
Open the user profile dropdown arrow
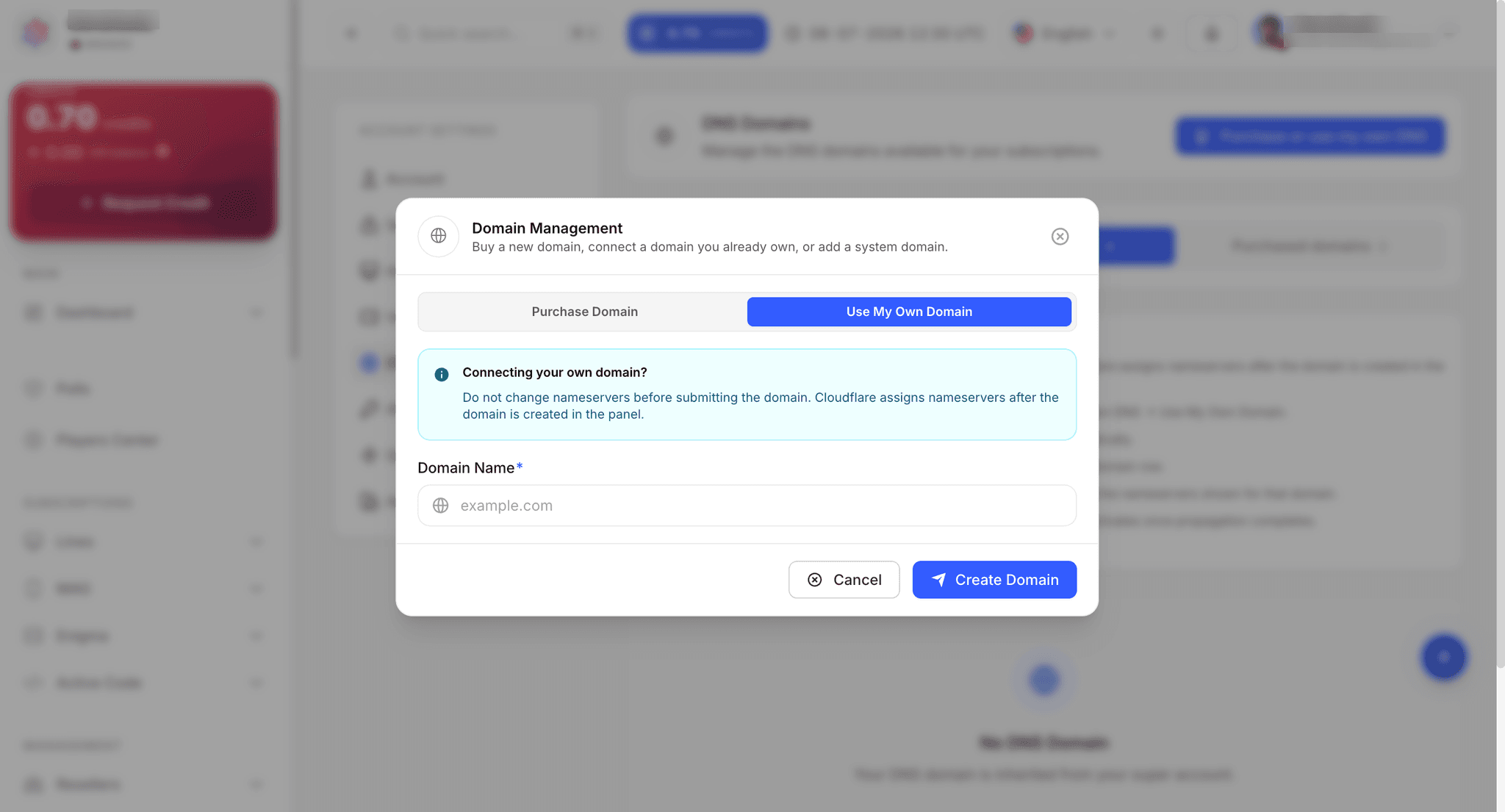coord(1448,34)
